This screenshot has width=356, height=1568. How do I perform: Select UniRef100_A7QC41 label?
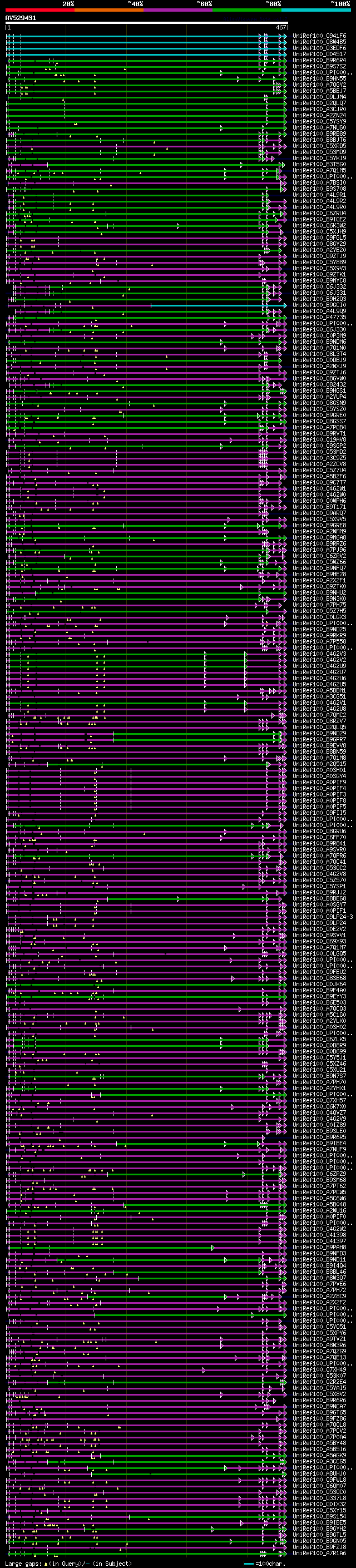point(319,862)
